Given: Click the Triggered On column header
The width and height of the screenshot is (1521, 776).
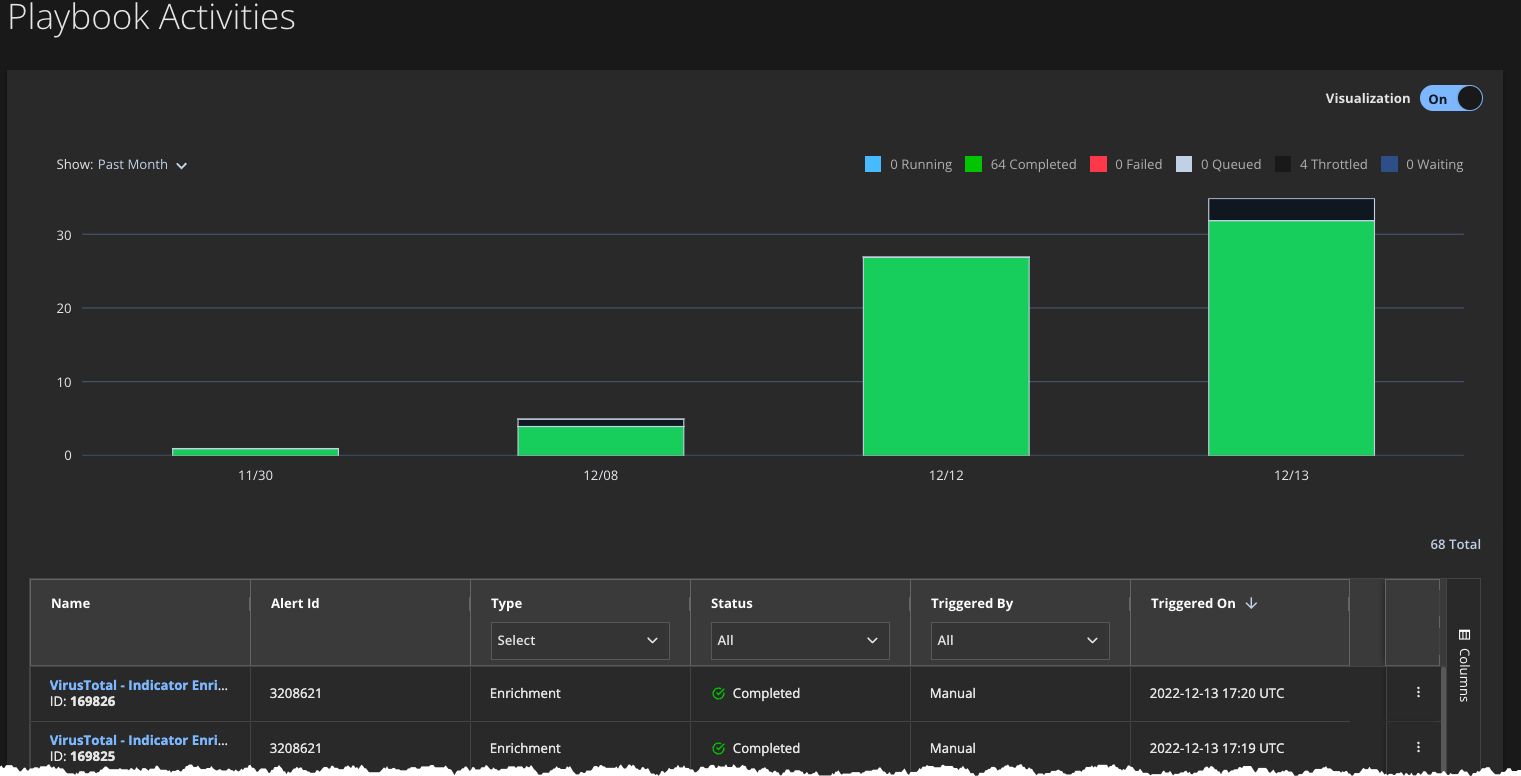Looking at the screenshot, I should [x=1193, y=604].
